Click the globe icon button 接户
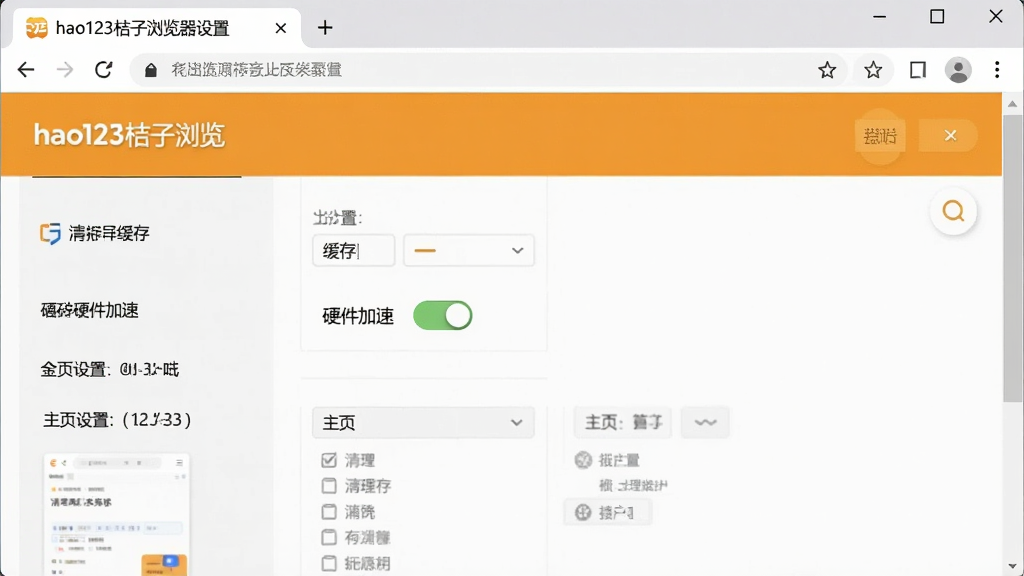The image size is (1024, 576). point(607,513)
